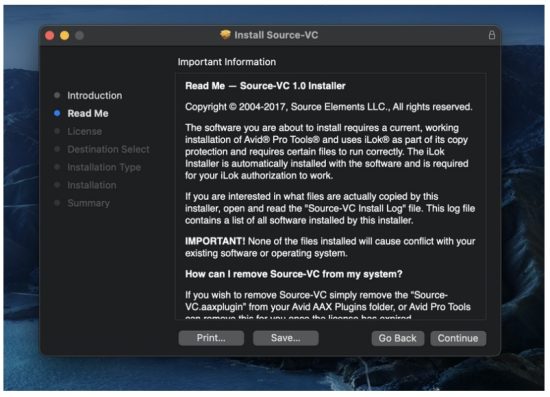This screenshot has width=550, height=397.
Task: Click the Read Me step bullet
Action: point(57,113)
